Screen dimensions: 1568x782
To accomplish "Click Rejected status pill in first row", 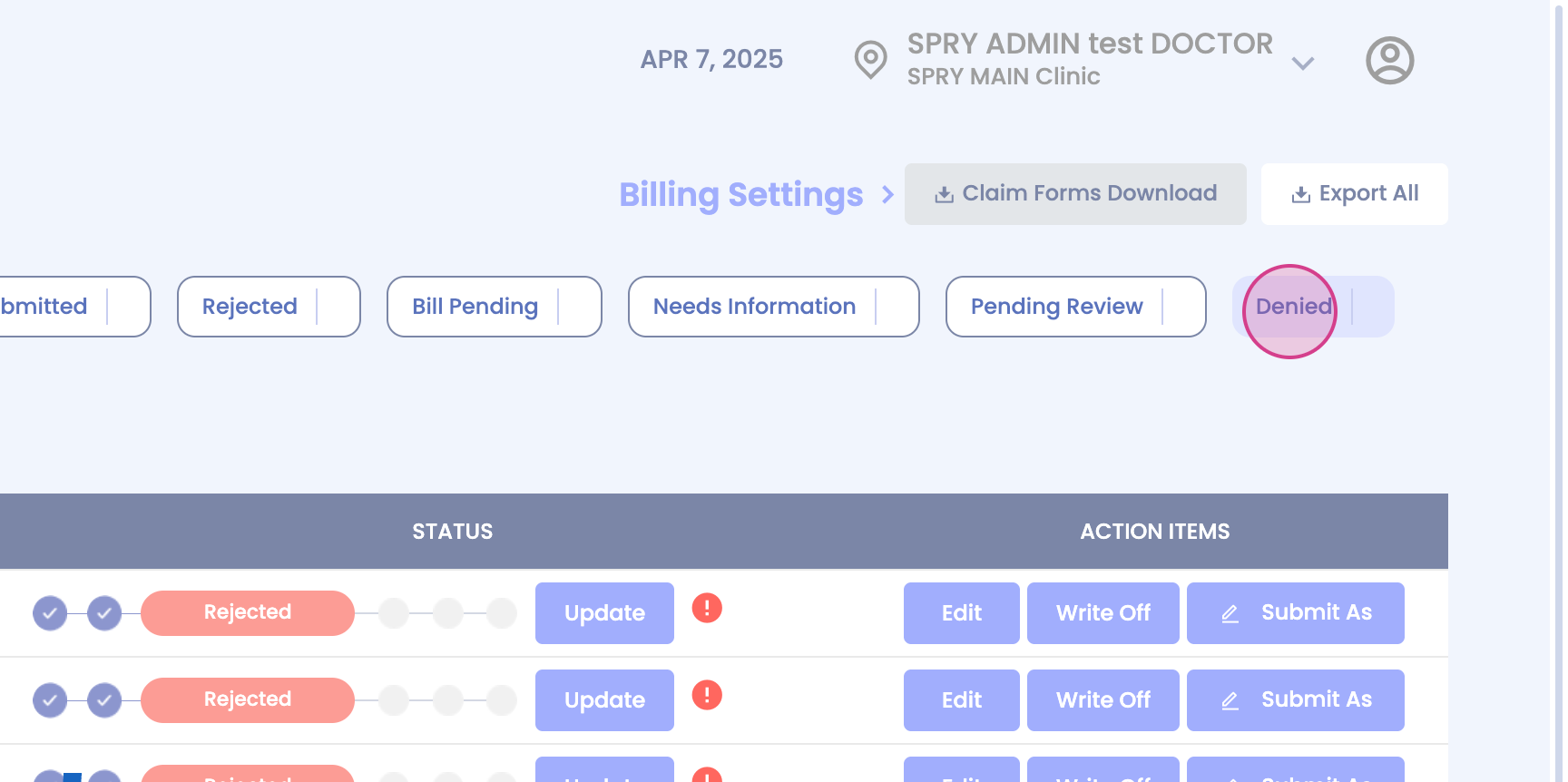I will pyautogui.click(x=247, y=613).
